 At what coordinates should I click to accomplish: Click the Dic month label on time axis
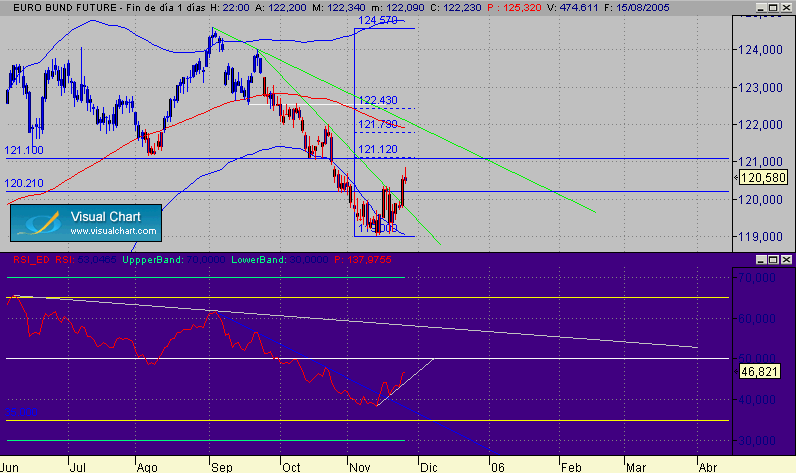coord(428,467)
